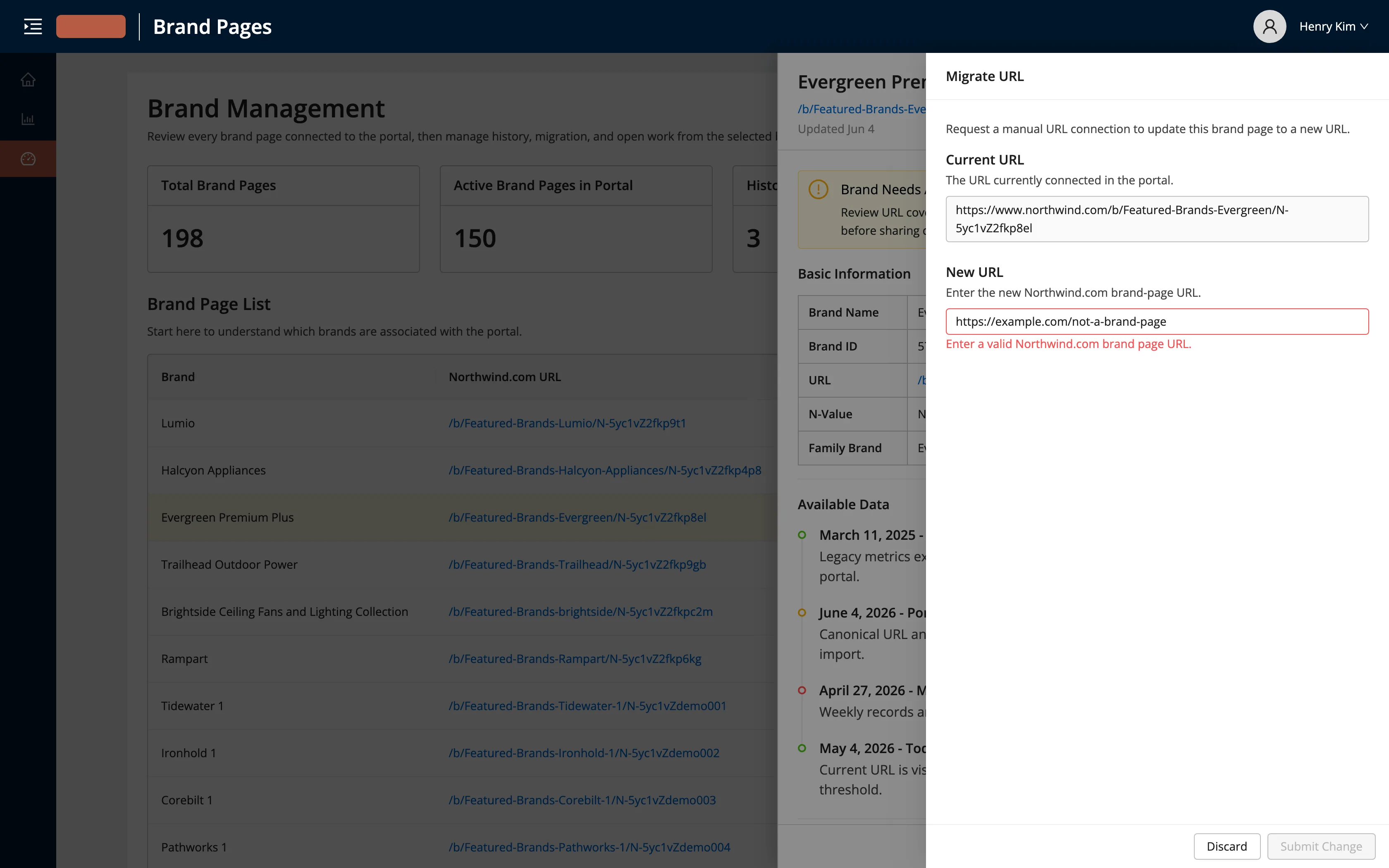This screenshot has width=1389, height=868.
Task: Open the Halcyon Appliances URL link
Action: coord(605,470)
